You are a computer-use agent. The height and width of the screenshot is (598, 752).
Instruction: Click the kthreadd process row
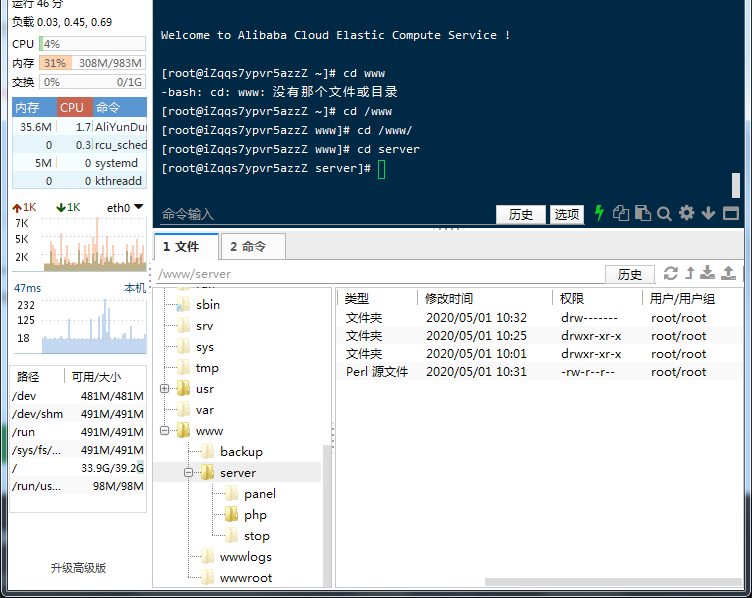tap(80, 181)
